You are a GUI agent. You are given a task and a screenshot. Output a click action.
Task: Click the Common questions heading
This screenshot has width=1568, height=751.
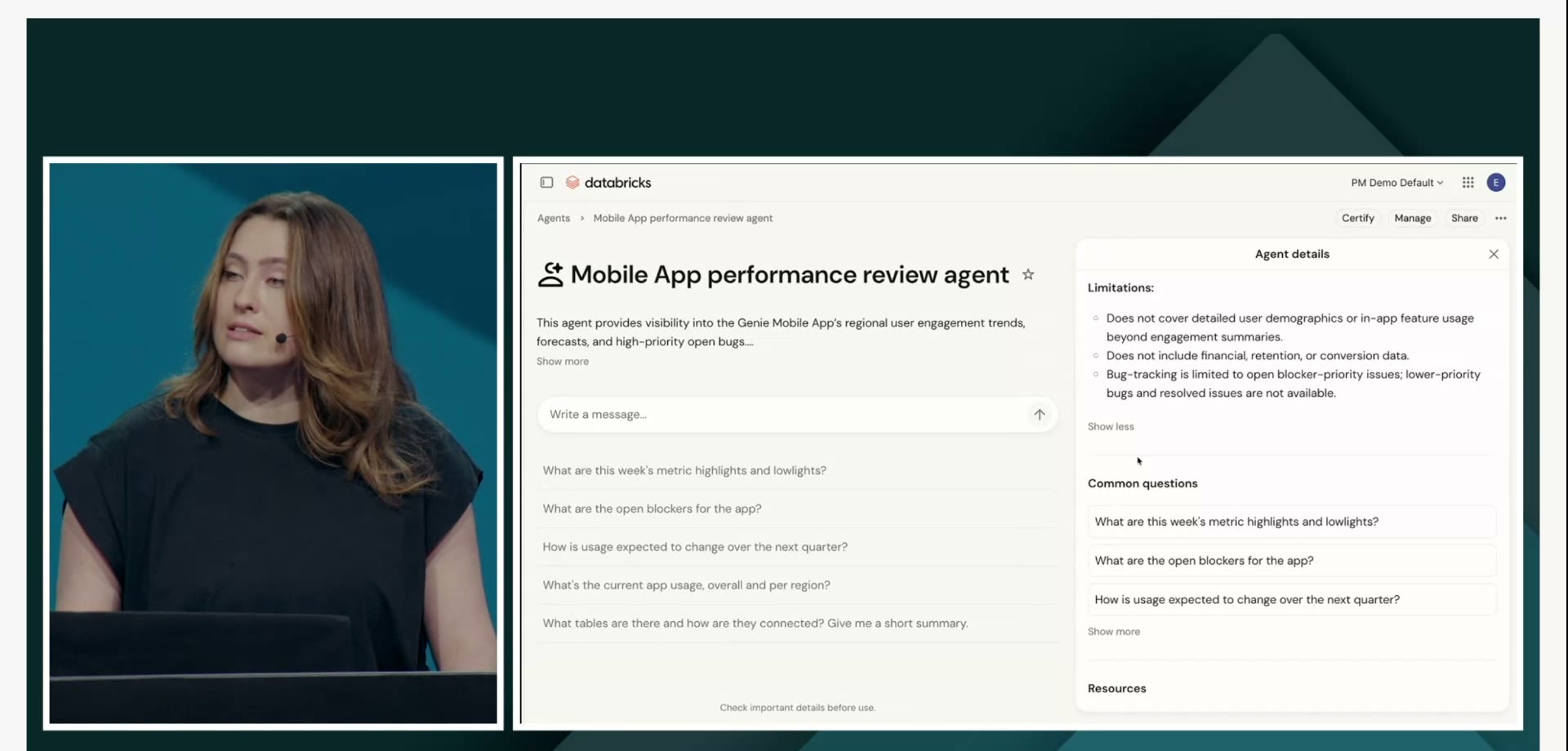pos(1143,484)
